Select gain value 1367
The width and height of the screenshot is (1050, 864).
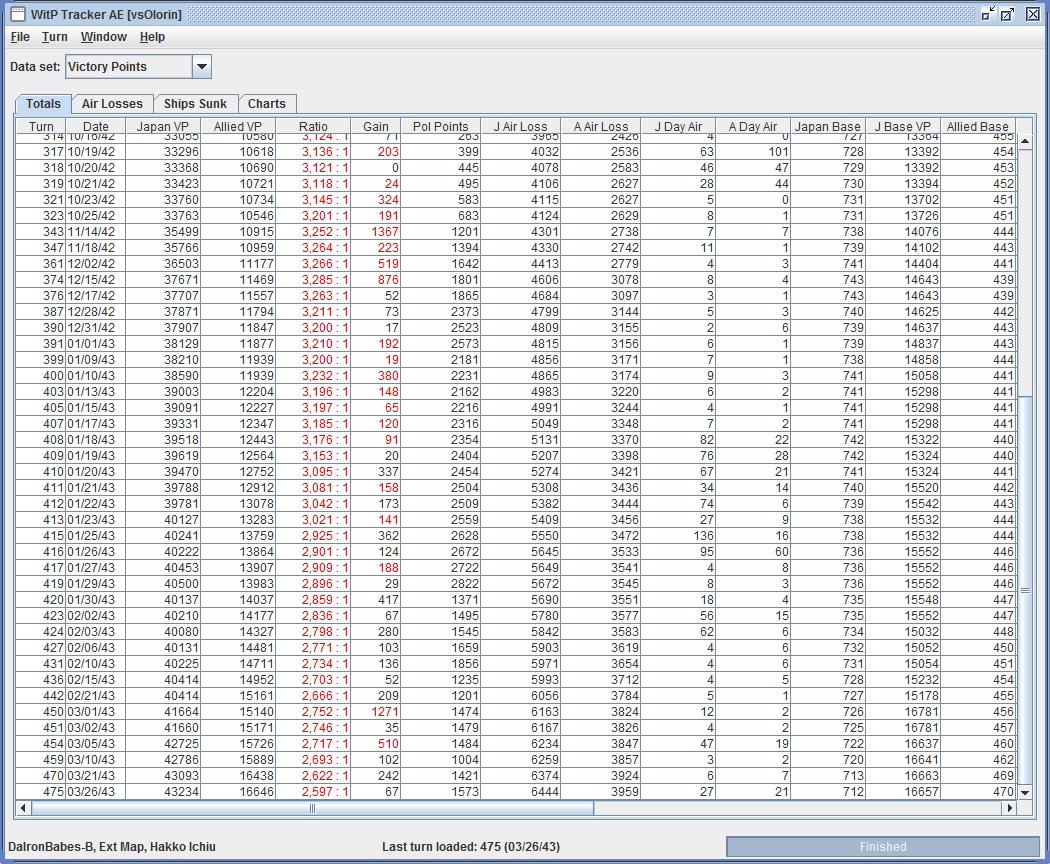[x=376, y=232]
